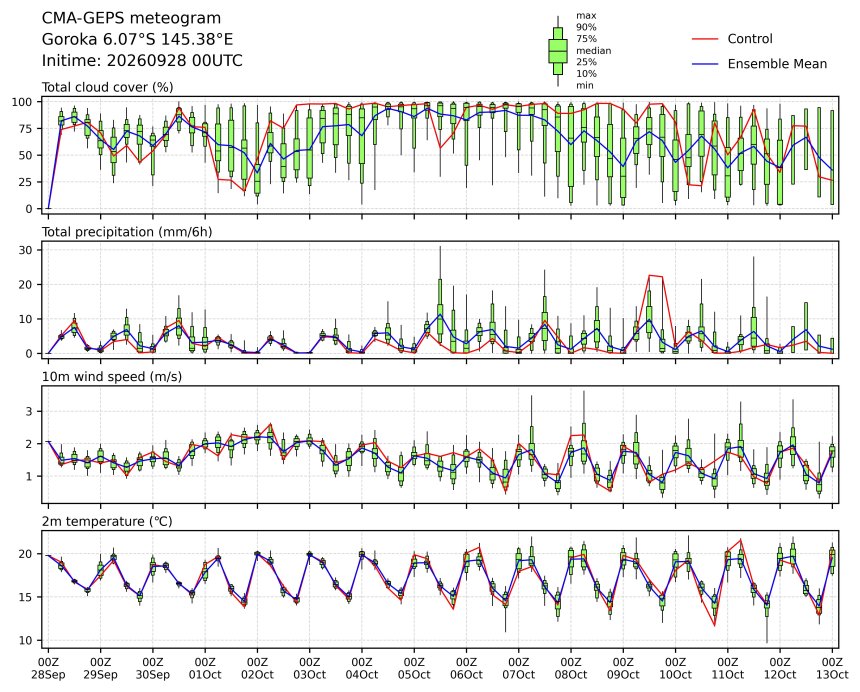860x692 pixels.
Task: Click the Goroka location coordinates text
Action: (137, 39)
